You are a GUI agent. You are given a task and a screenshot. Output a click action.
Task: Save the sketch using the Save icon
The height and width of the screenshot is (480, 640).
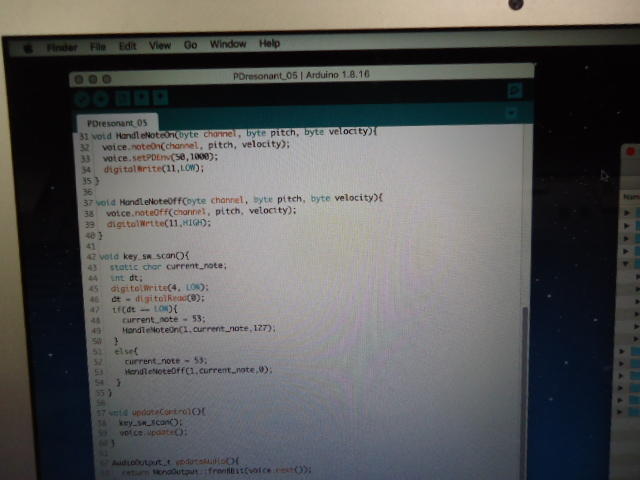[x=160, y=98]
